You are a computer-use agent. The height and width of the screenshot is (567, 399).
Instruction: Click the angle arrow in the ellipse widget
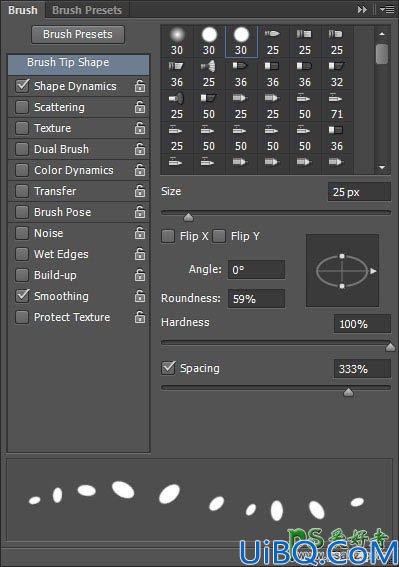[x=373, y=271]
